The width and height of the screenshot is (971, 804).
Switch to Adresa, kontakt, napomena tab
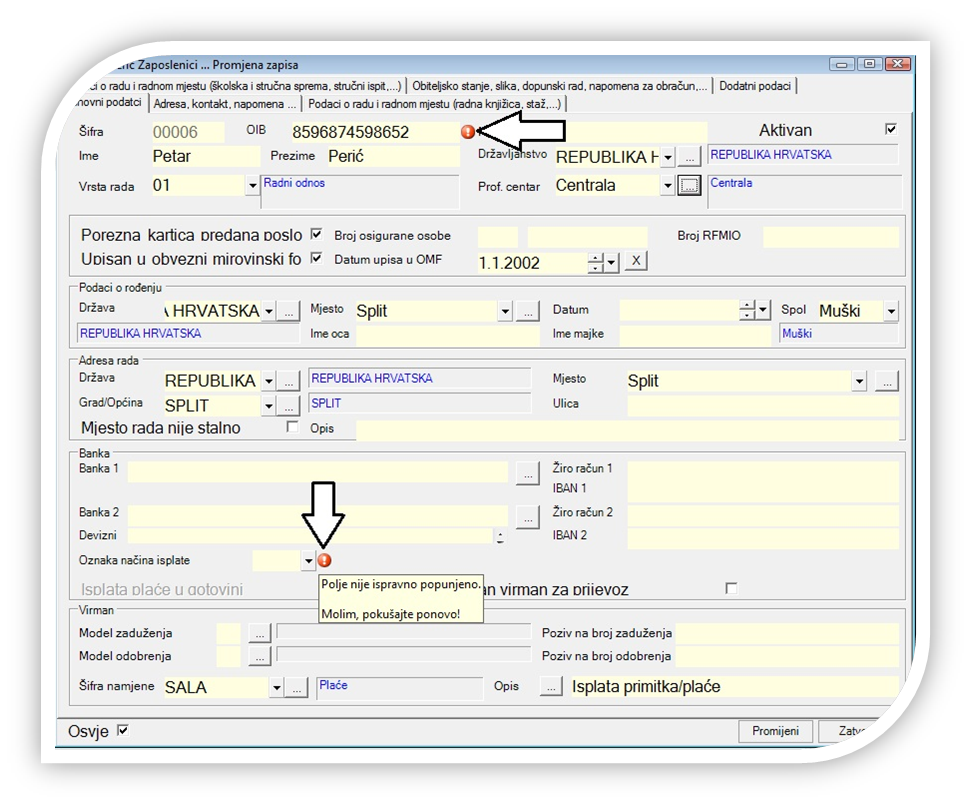[x=225, y=104]
